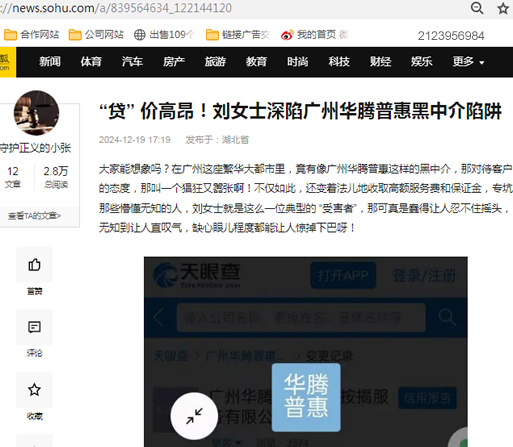Click the number 2123956984 text
This screenshot has width=513, height=447.
click(x=451, y=36)
